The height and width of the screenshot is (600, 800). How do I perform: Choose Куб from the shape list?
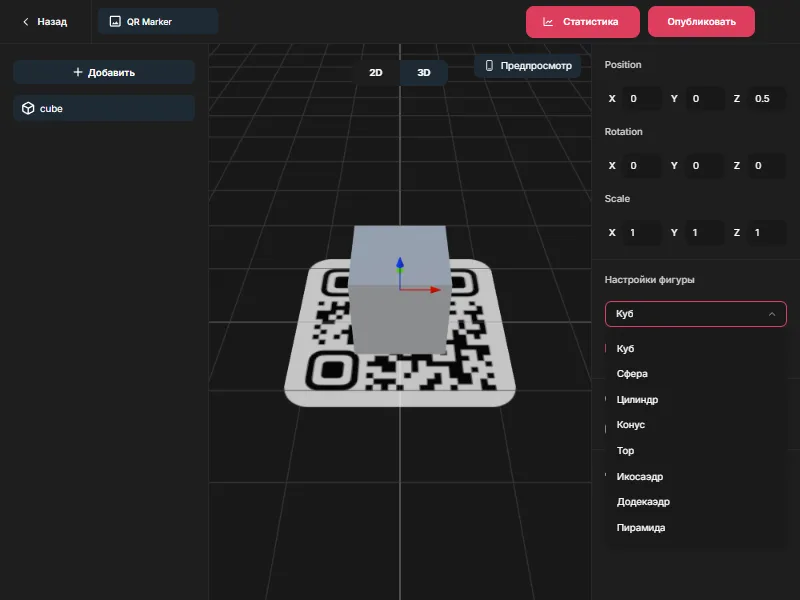[695, 348]
